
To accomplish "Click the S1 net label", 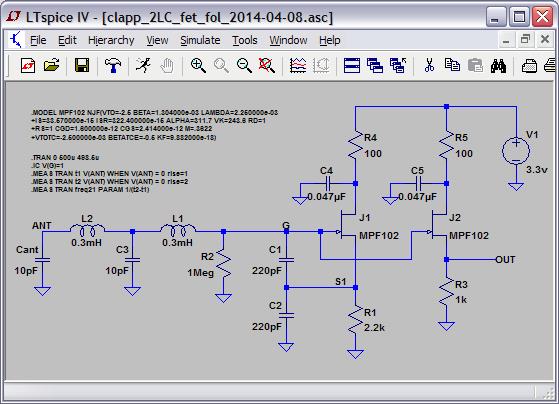I will pyautogui.click(x=340, y=282).
